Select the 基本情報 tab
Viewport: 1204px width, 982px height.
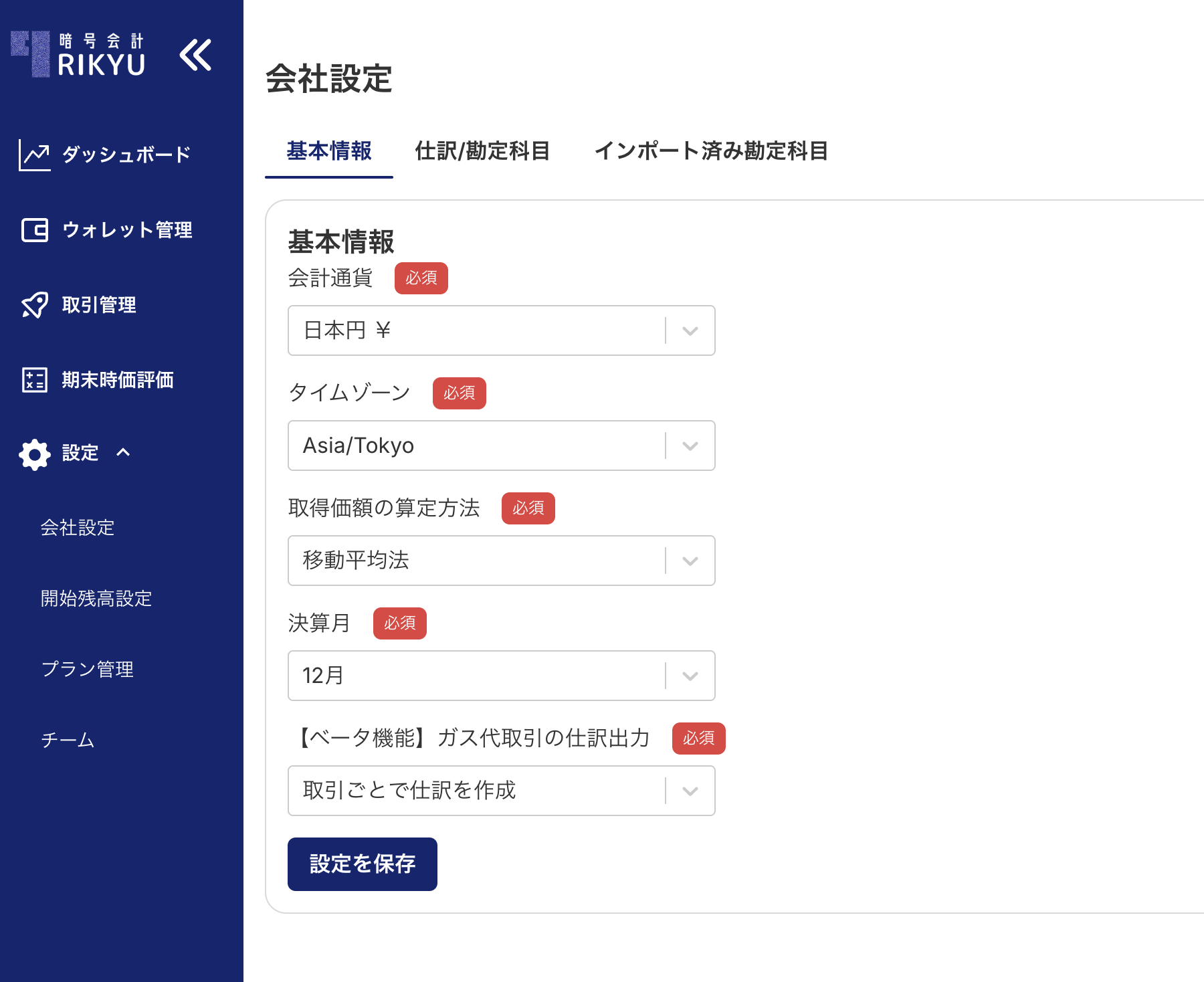329,151
